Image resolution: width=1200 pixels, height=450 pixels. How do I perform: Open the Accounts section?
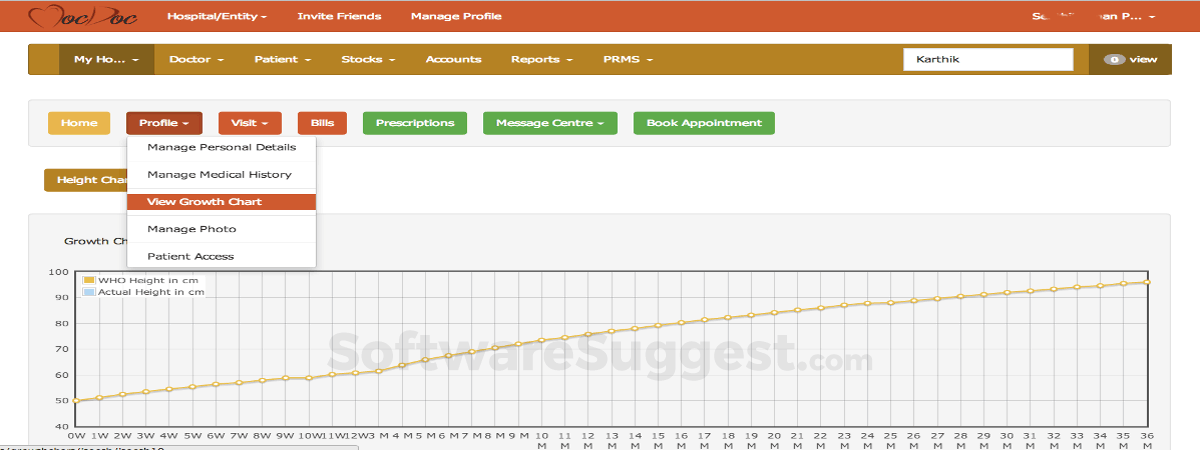pos(453,59)
